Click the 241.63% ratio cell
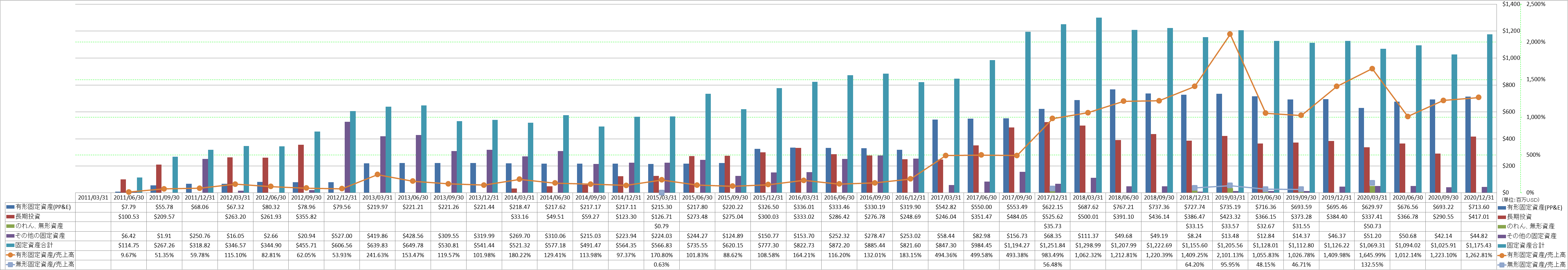 [x=377, y=255]
